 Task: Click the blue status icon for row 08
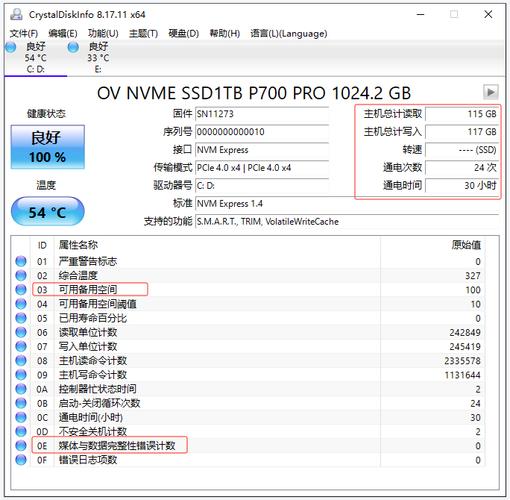[x=21, y=360]
